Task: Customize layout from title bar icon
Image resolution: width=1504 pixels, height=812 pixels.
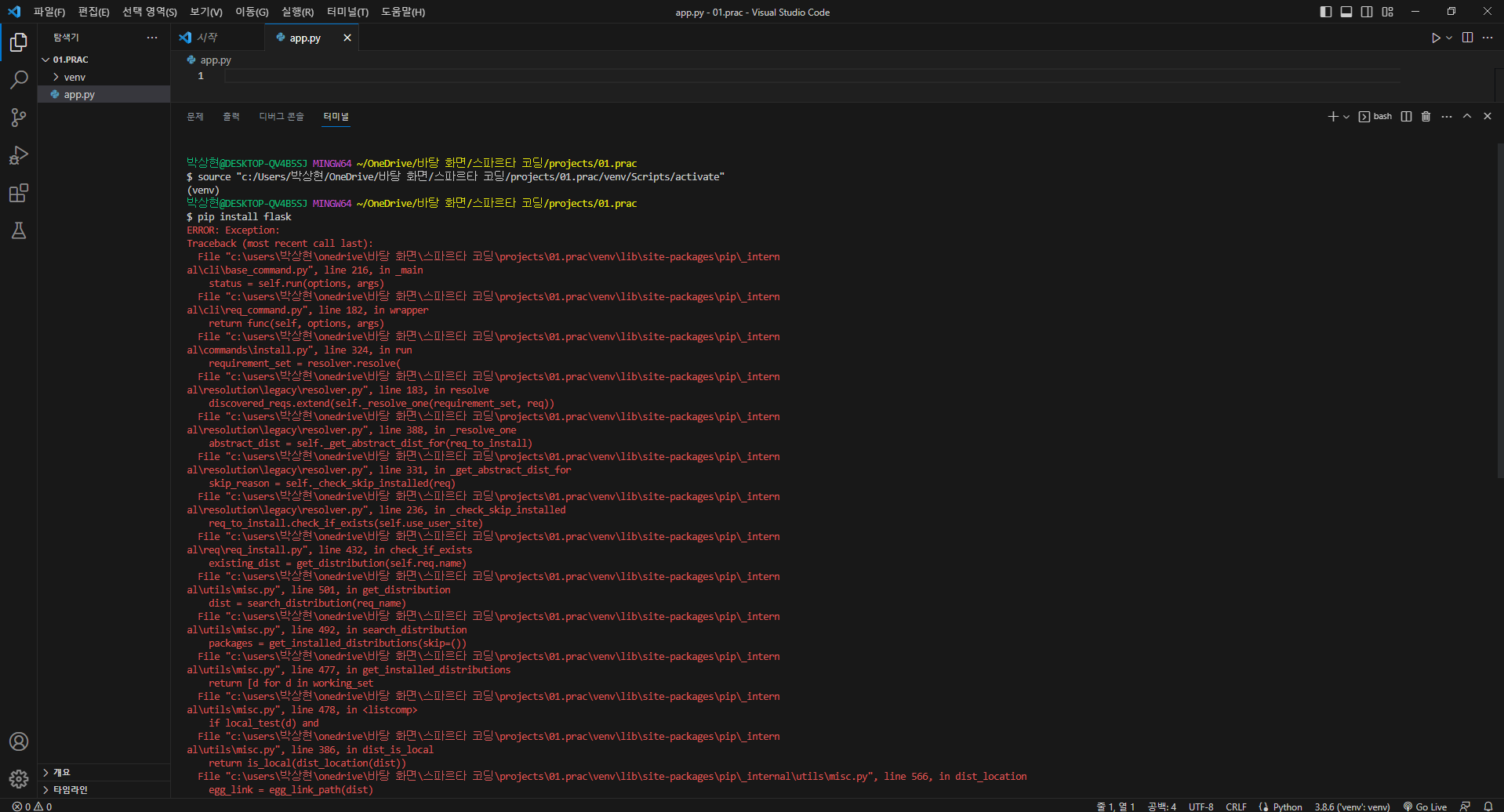Action: point(1387,12)
